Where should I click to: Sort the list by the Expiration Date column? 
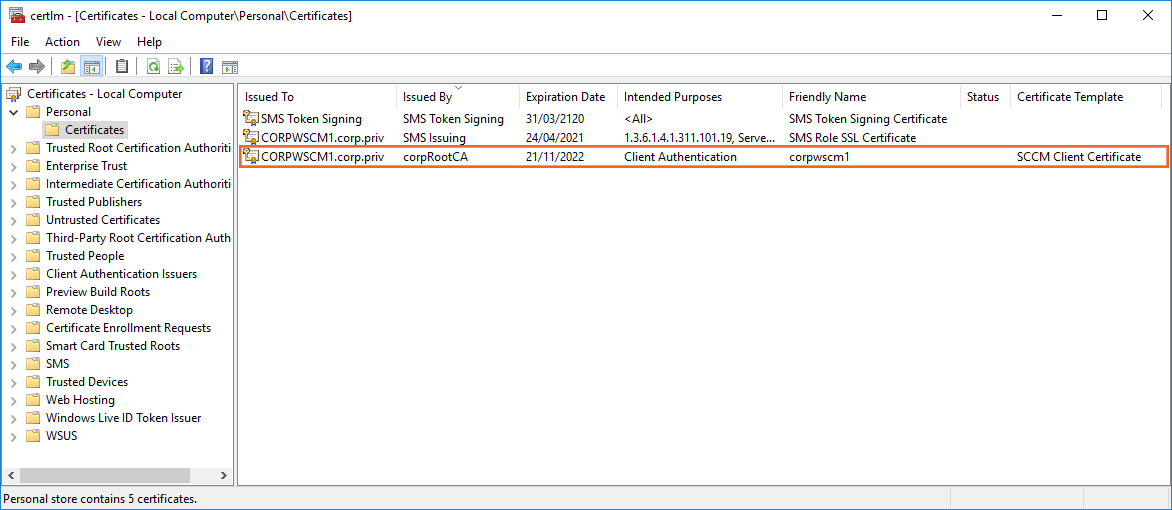click(565, 97)
